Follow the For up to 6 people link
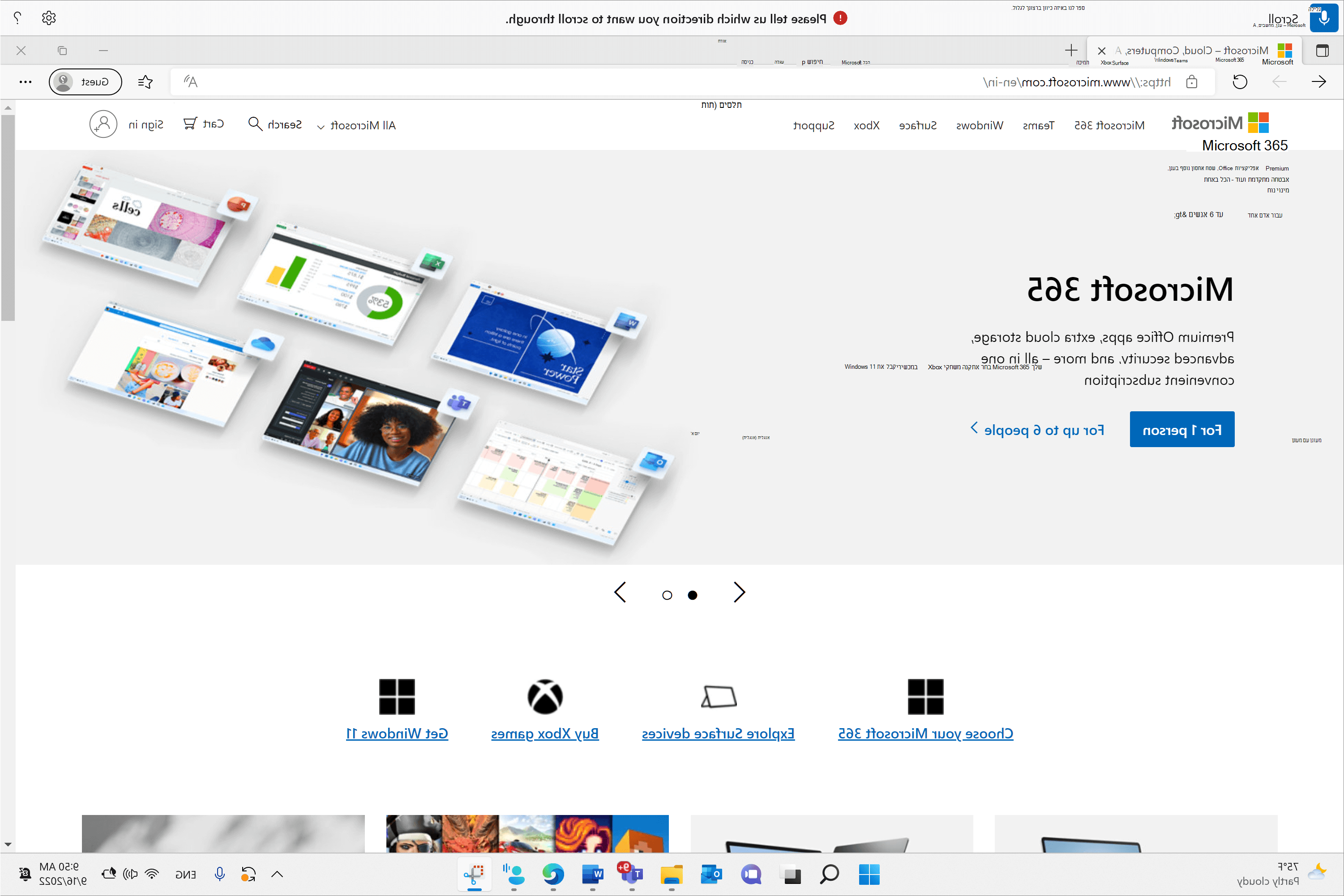1344x896 pixels. 1037,430
